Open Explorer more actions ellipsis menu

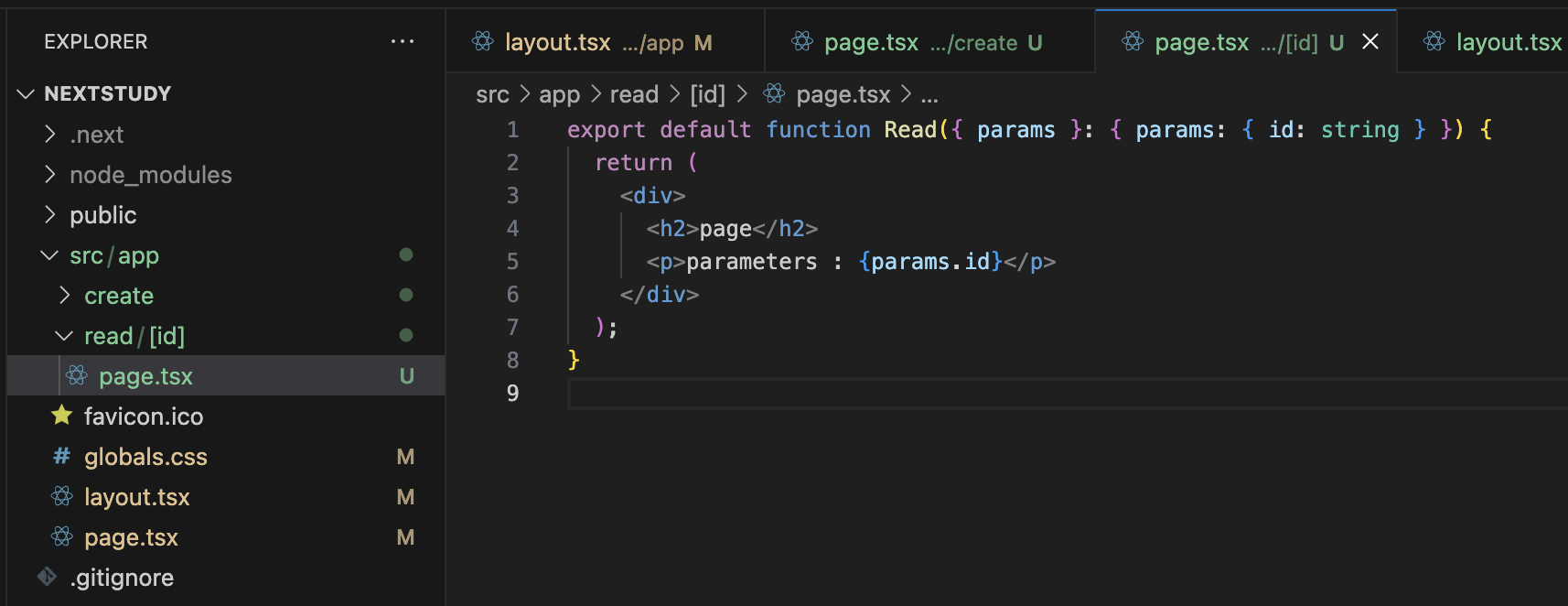(403, 42)
